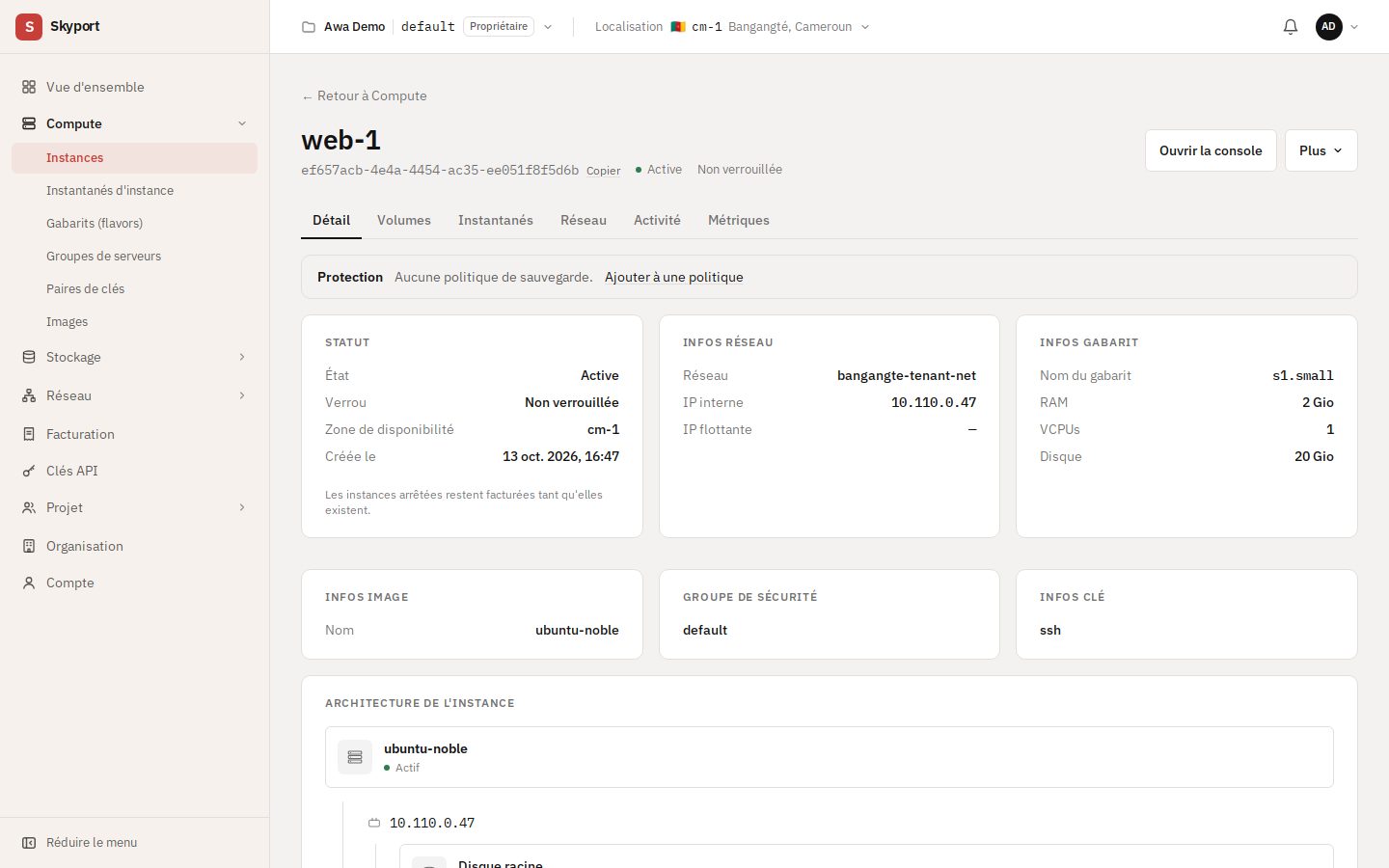The height and width of the screenshot is (868, 1389).
Task: Switch to the Instantanés tab
Action: click(496, 220)
